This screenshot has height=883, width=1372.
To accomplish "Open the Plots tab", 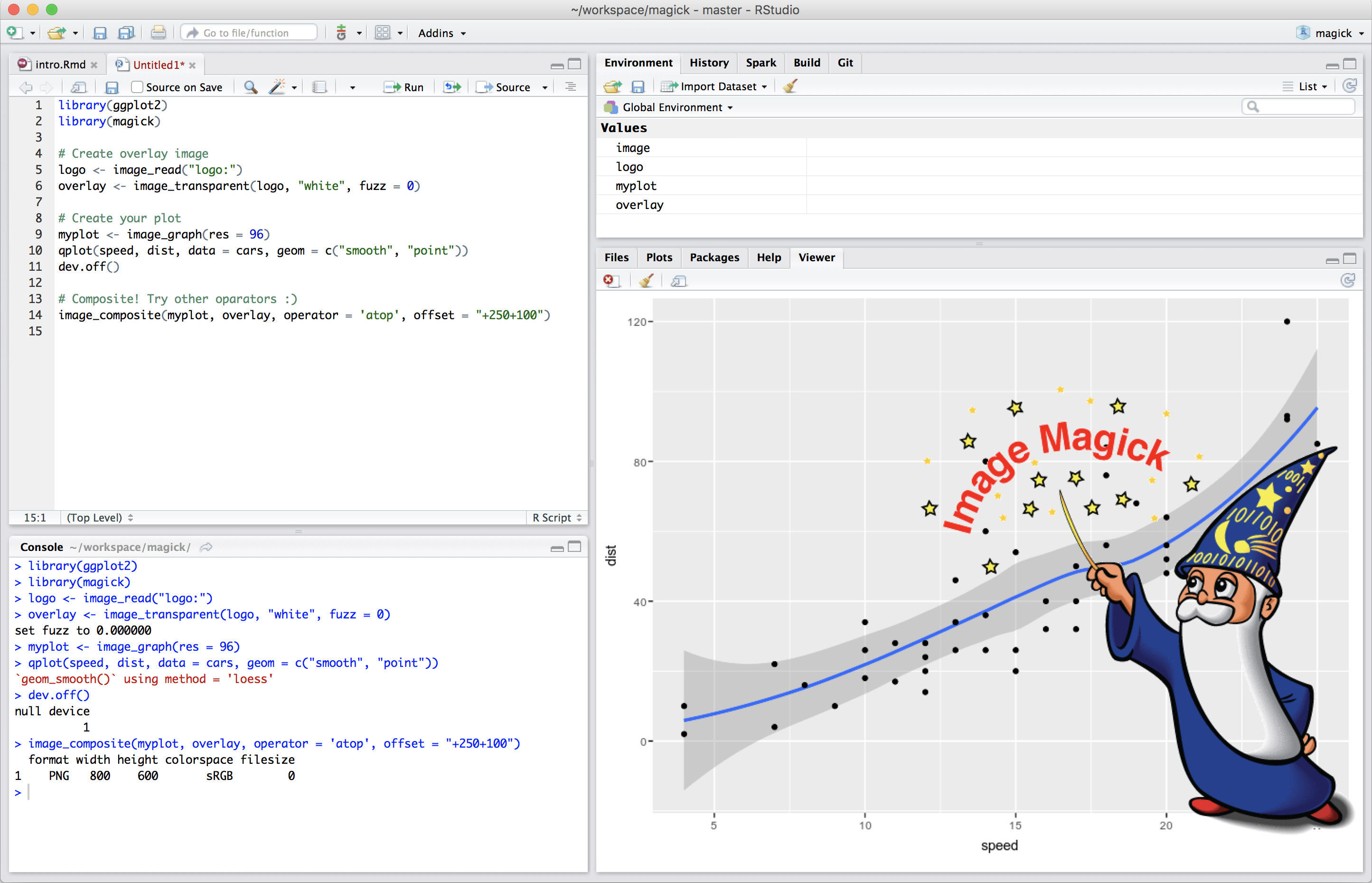I will click(659, 257).
